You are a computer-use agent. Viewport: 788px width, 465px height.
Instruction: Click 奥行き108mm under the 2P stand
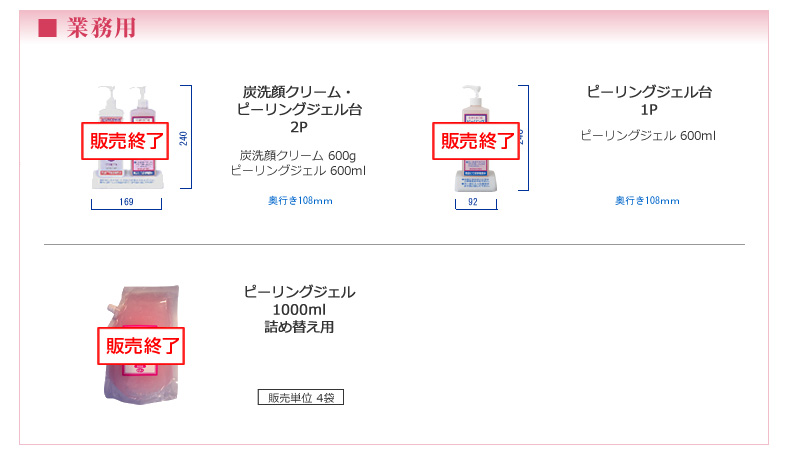point(300,201)
